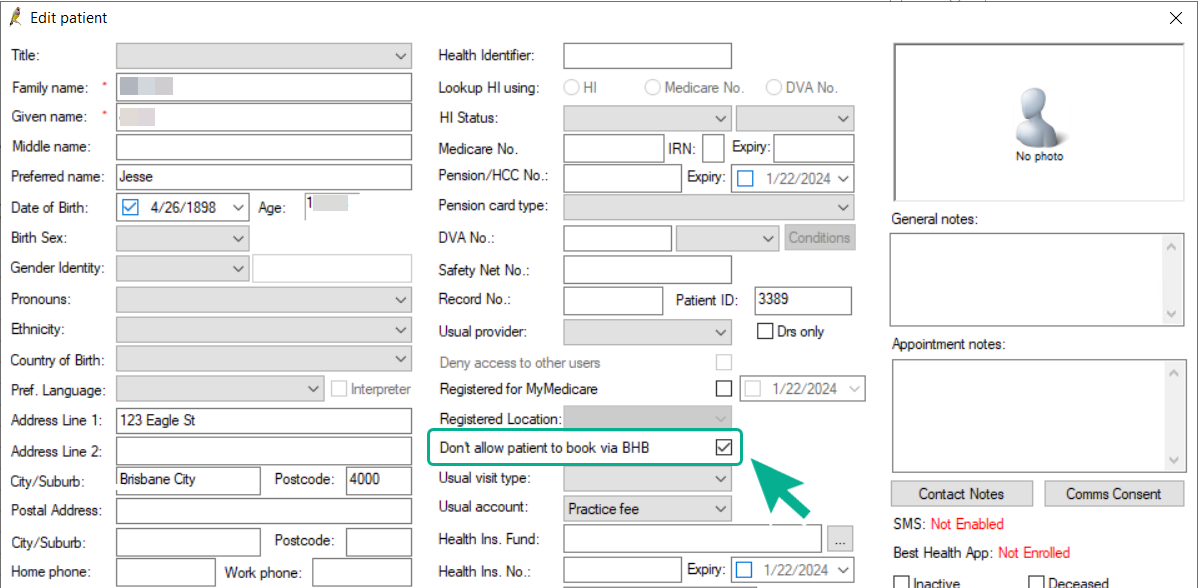Screen dimensions: 1198x588
Task: Open the Contact Notes button
Action: click(x=961, y=493)
